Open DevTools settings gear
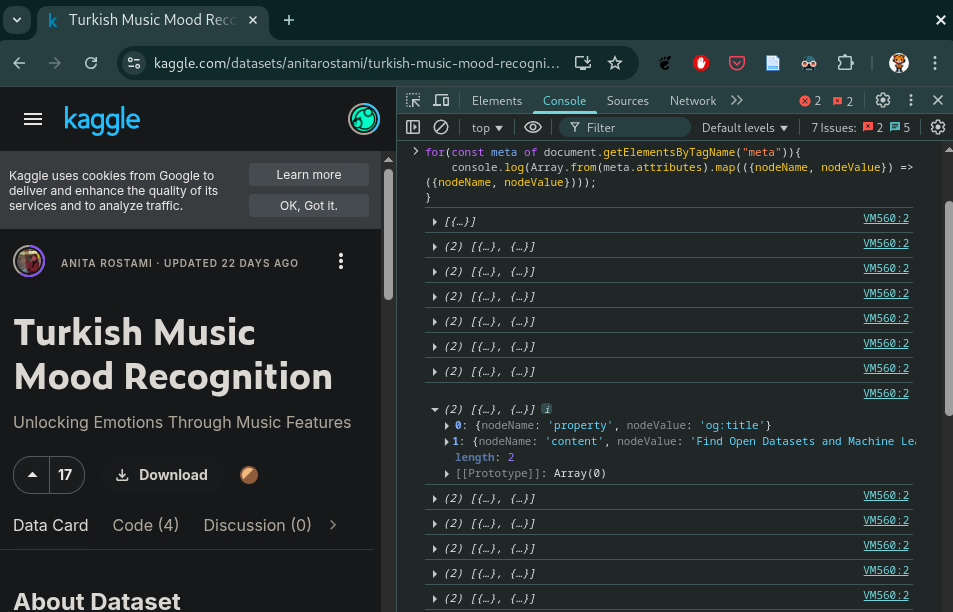Image resolution: width=953 pixels, height=612 pixels. (882, 100)
